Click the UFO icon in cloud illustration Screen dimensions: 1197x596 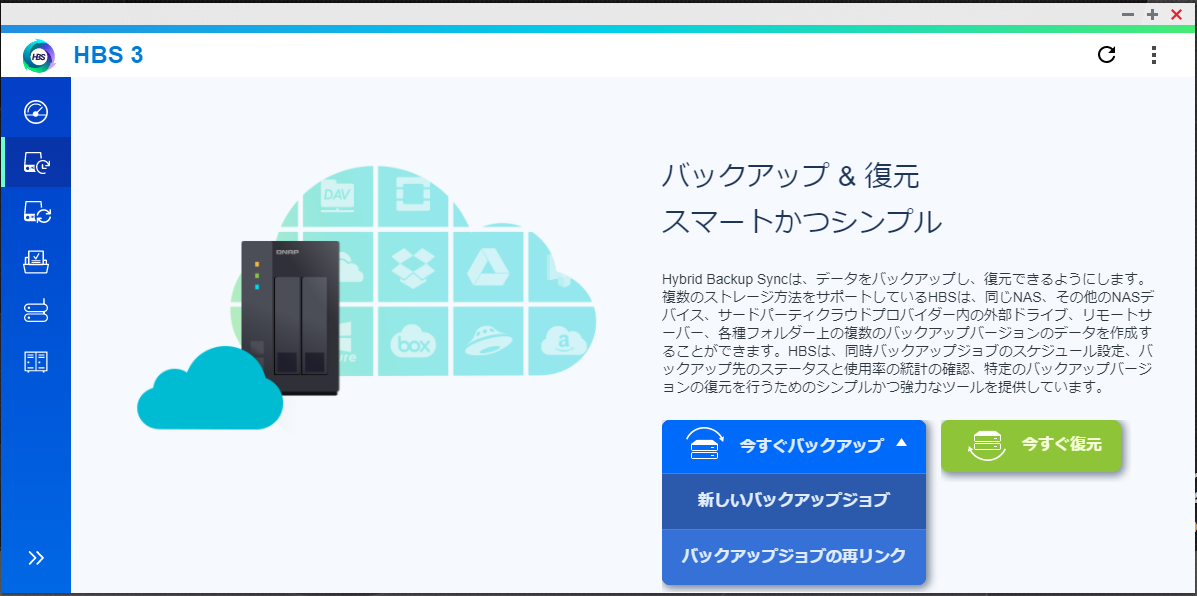pyautogui.click(x=487, y=341)
